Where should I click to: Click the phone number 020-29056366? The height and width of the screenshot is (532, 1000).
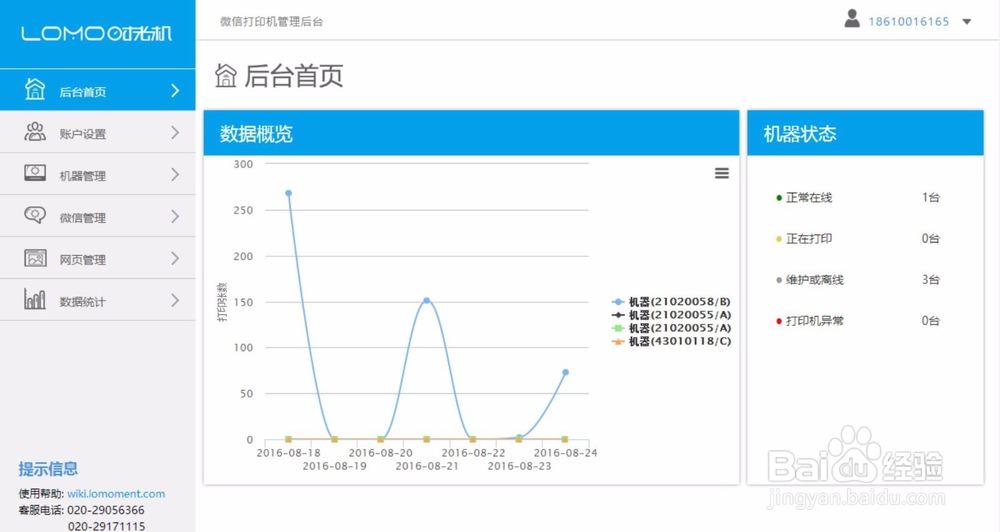pyautogui.click(x=106, y=510)
